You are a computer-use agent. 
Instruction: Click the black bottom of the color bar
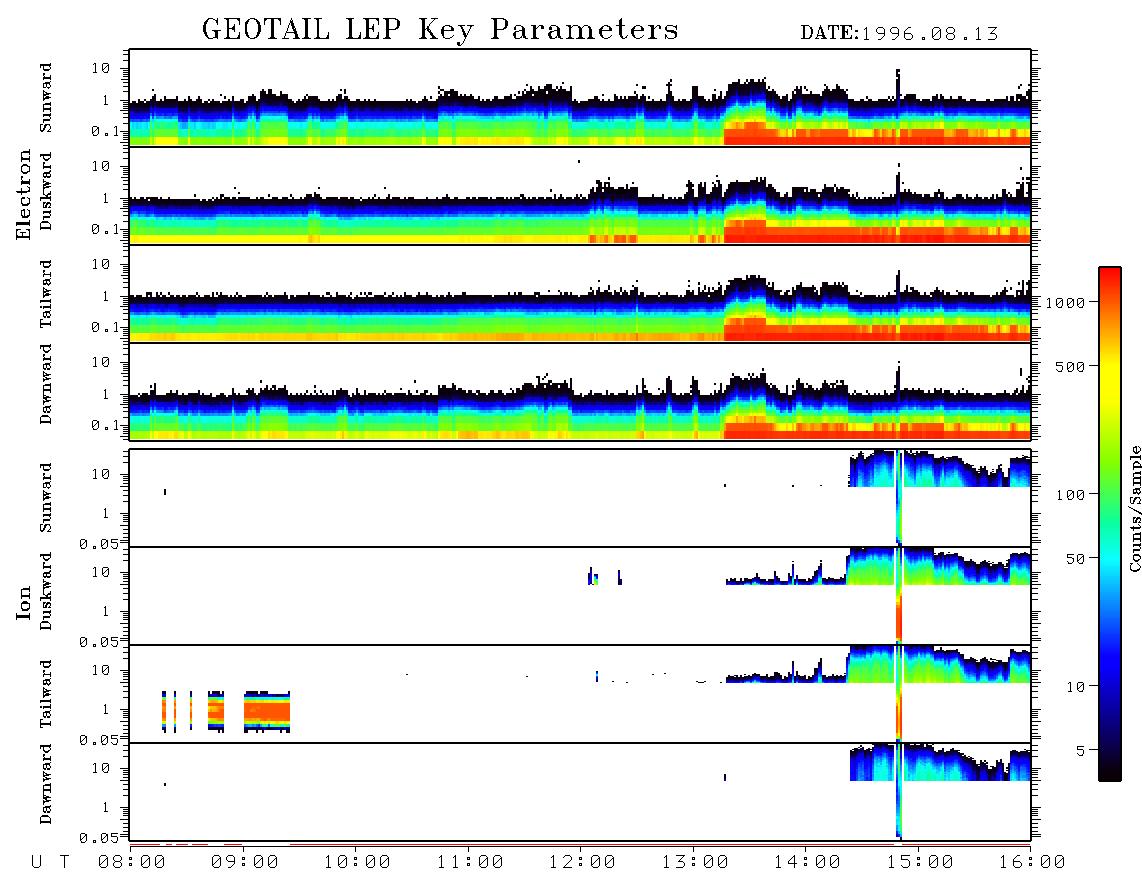pos(1110,771)
